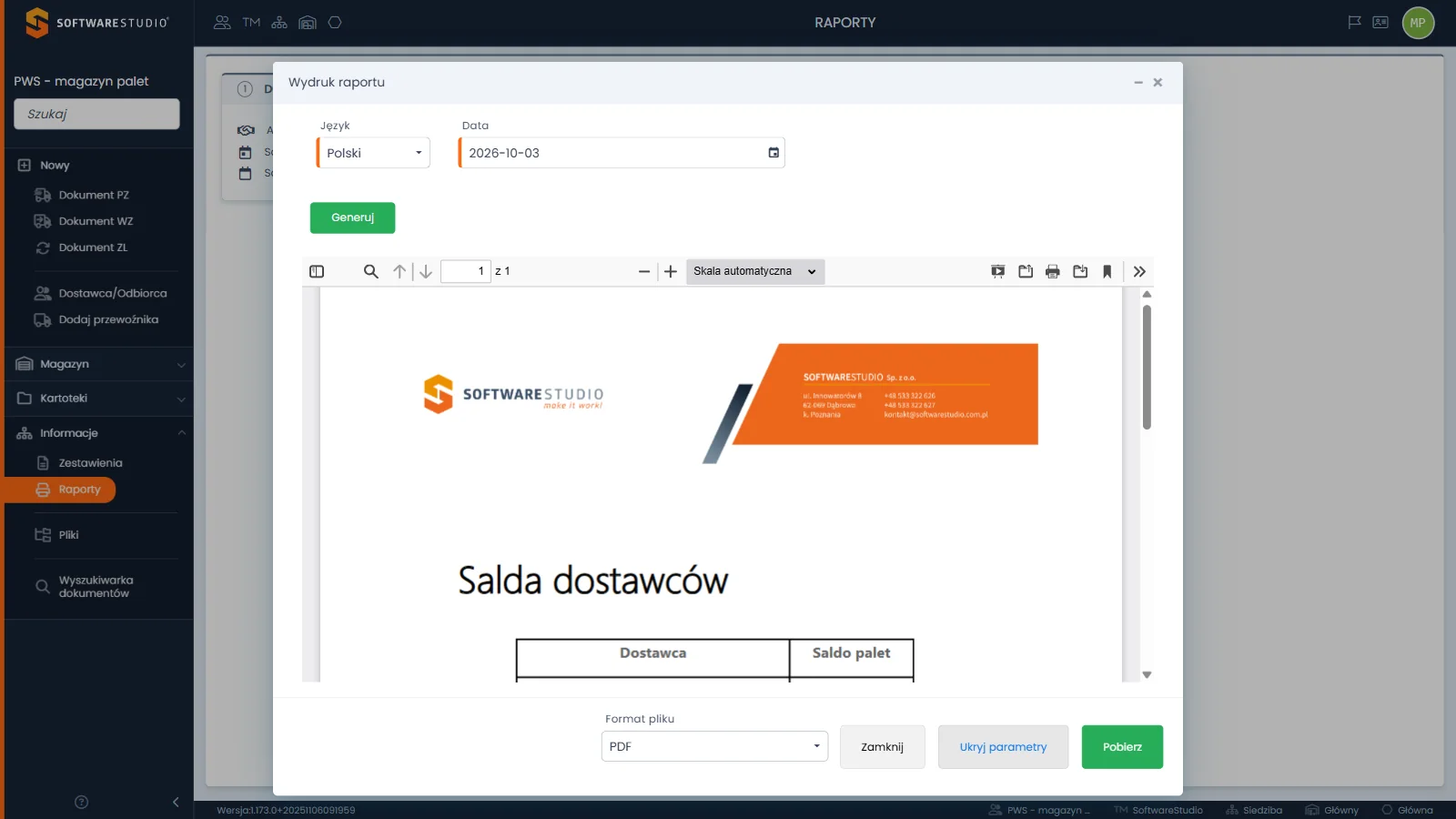
Task: Click the Zamknij button
Action: (x=883, y=747)
